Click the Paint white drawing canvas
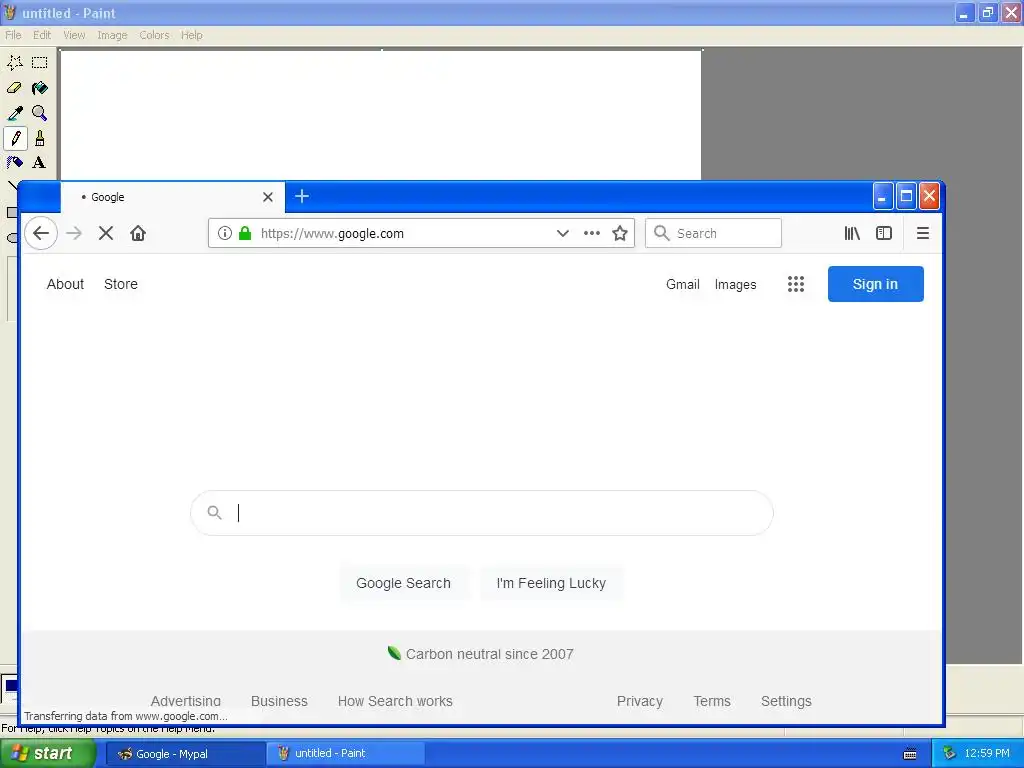1024x768 pixels. [x=381, y=115]
